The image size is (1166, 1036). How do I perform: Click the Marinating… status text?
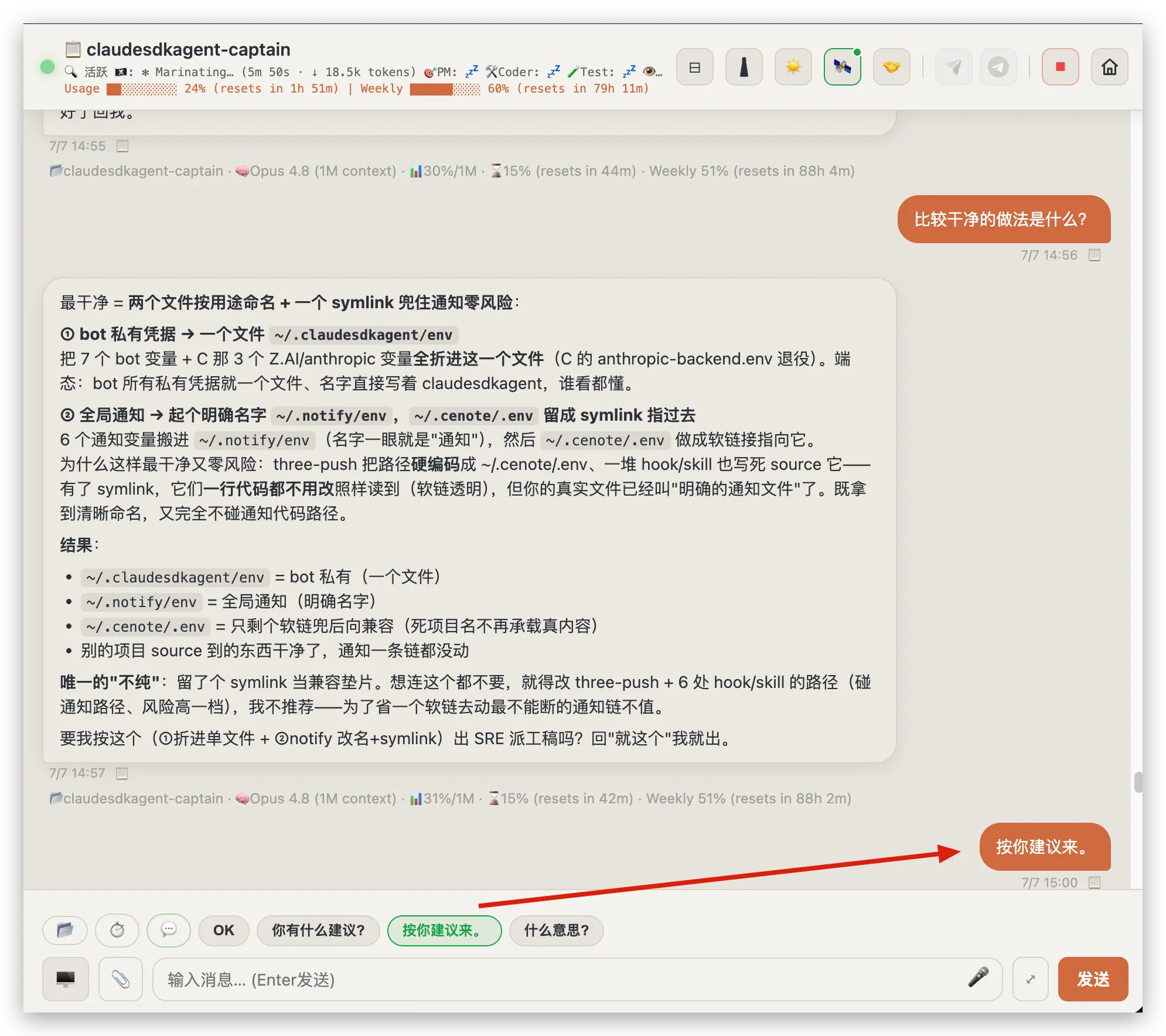(x=195, y=72)
